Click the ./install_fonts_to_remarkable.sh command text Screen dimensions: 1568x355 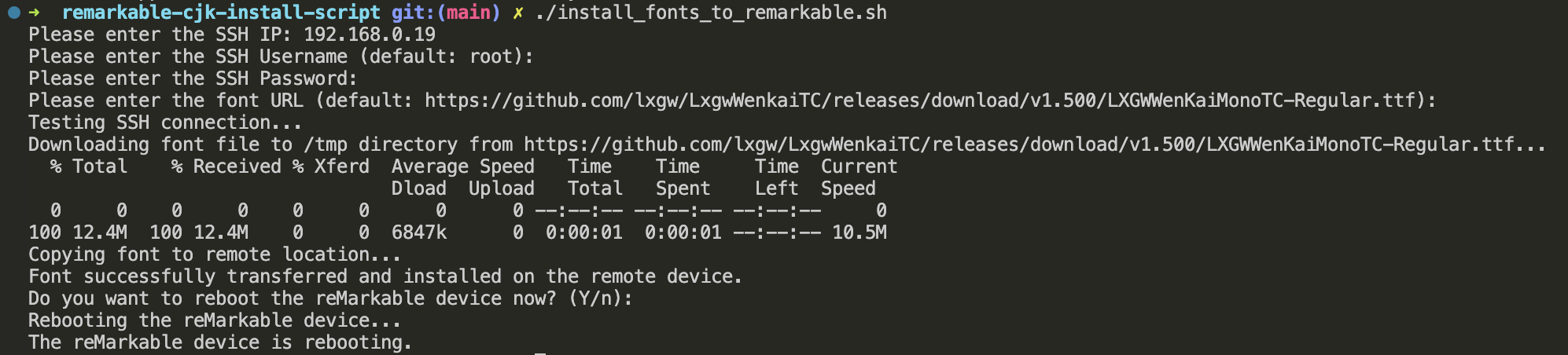point(711,13)
